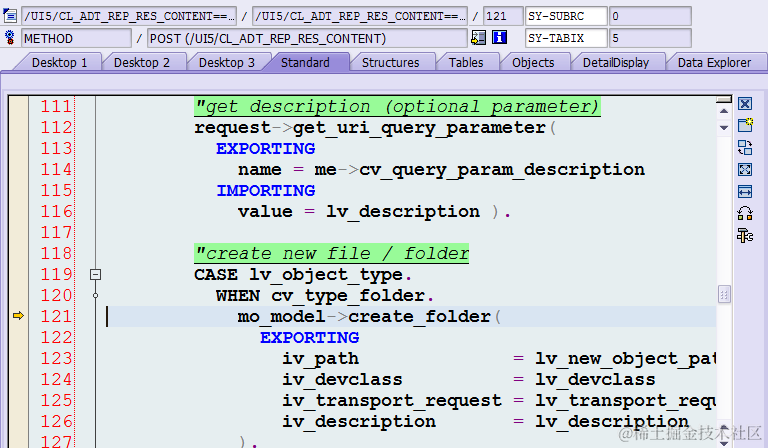This screenshot has height=448, width=768.
Task: Click iv_description parameter on line 126
Action: click(359, 422)
